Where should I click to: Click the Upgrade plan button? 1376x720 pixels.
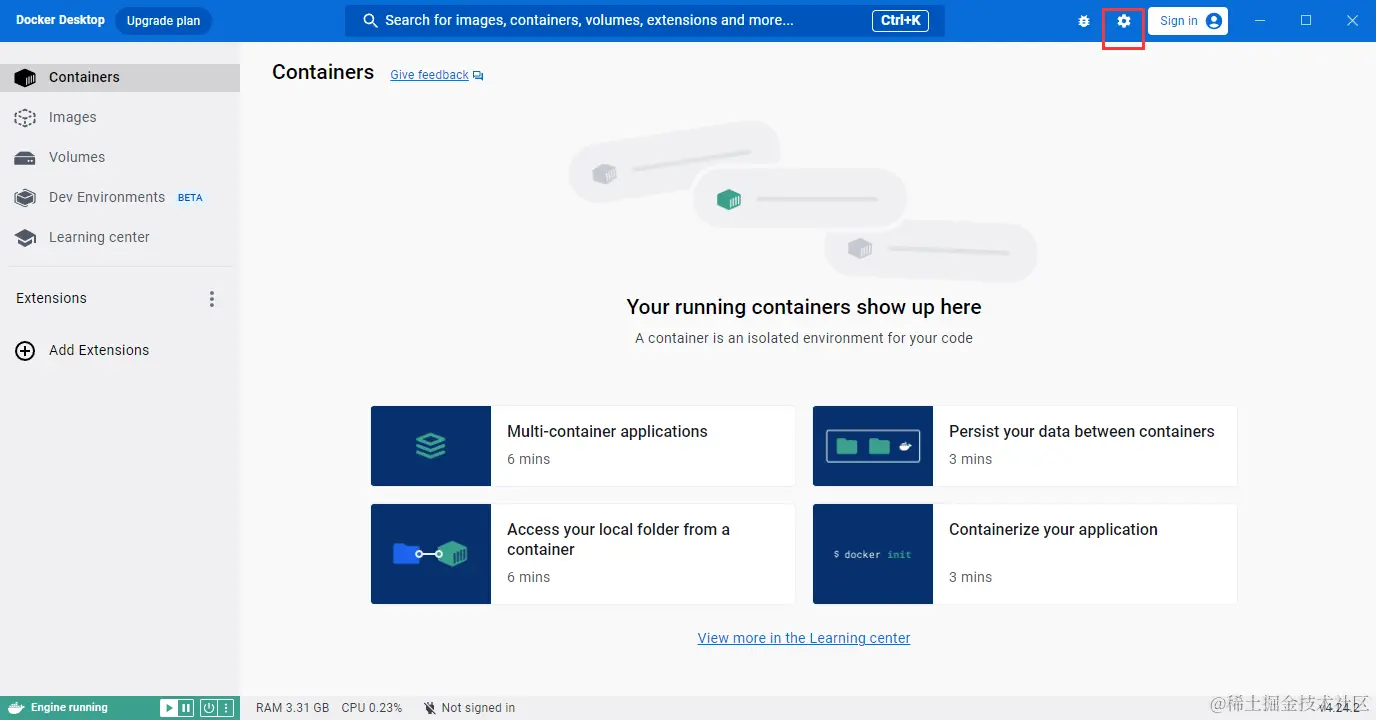[163, 21]
